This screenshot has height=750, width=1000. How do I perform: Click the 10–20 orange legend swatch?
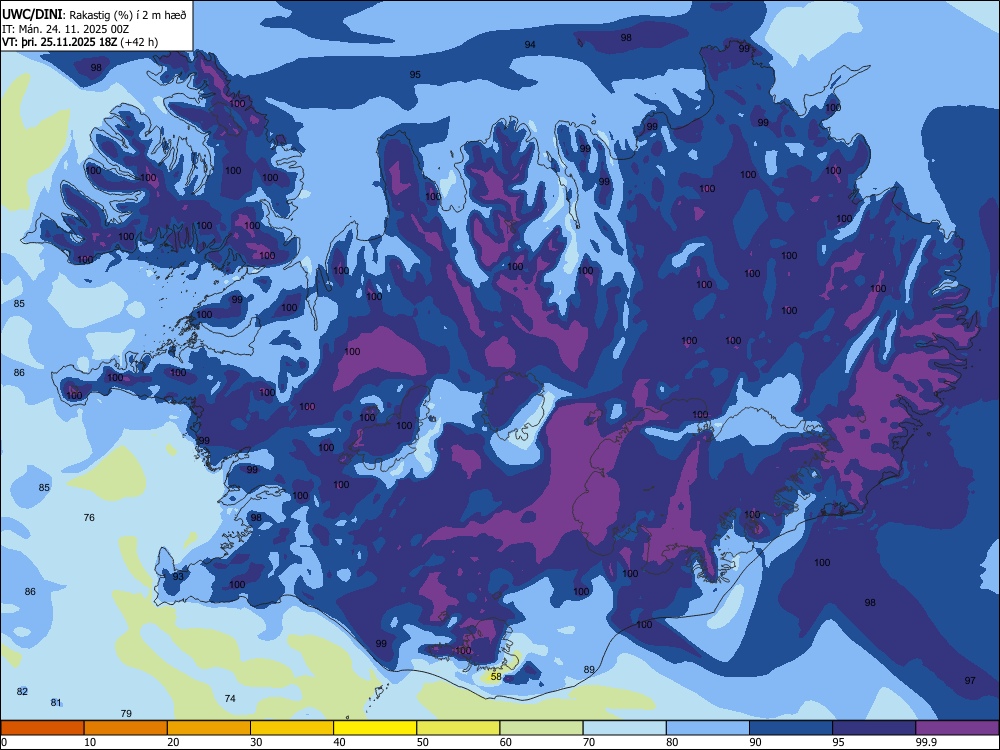[x=126, y=728]
